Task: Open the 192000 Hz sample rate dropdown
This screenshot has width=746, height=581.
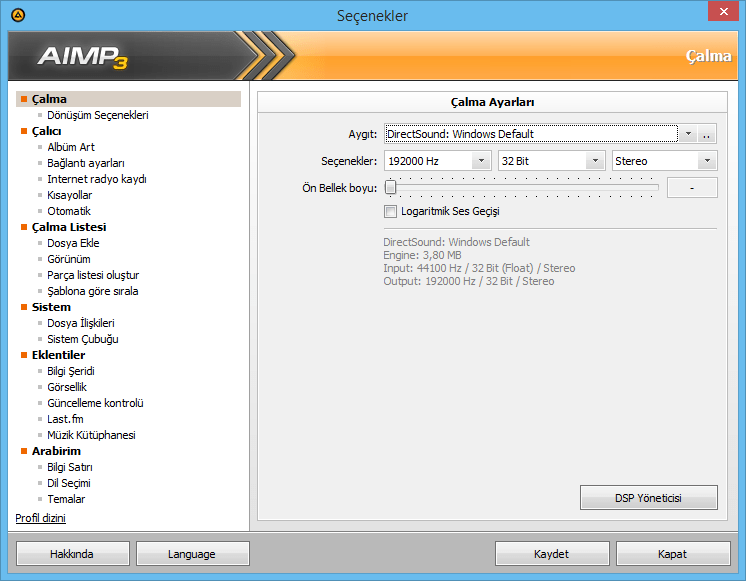Action: click(481, 161)
